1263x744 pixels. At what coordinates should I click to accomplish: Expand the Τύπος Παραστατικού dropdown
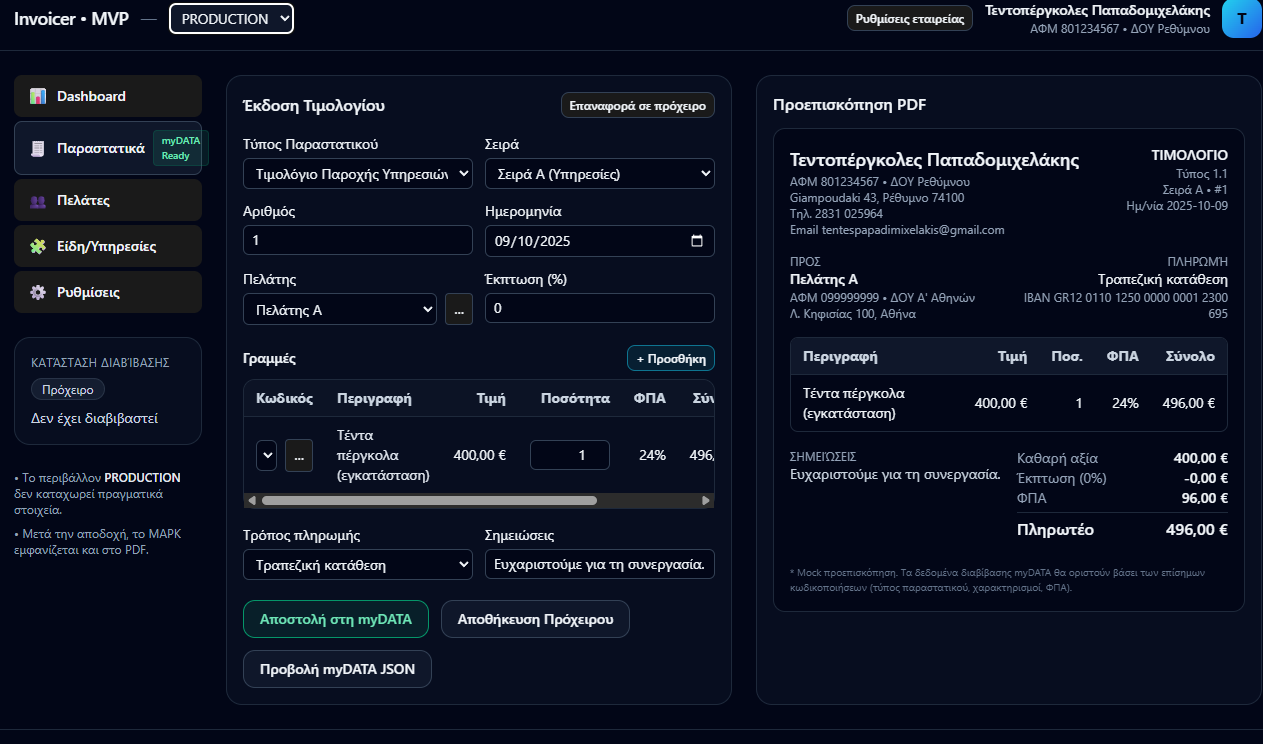[357, 174]
